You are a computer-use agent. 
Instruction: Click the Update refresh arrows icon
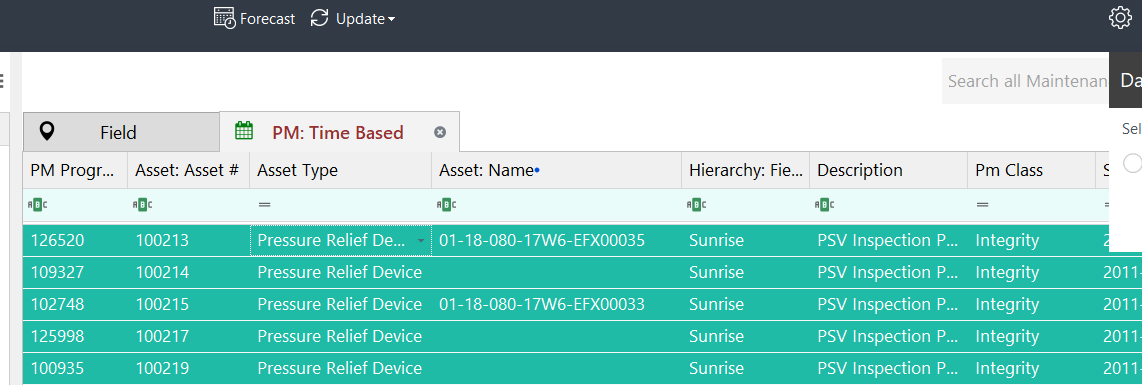(x=319, y=18)
